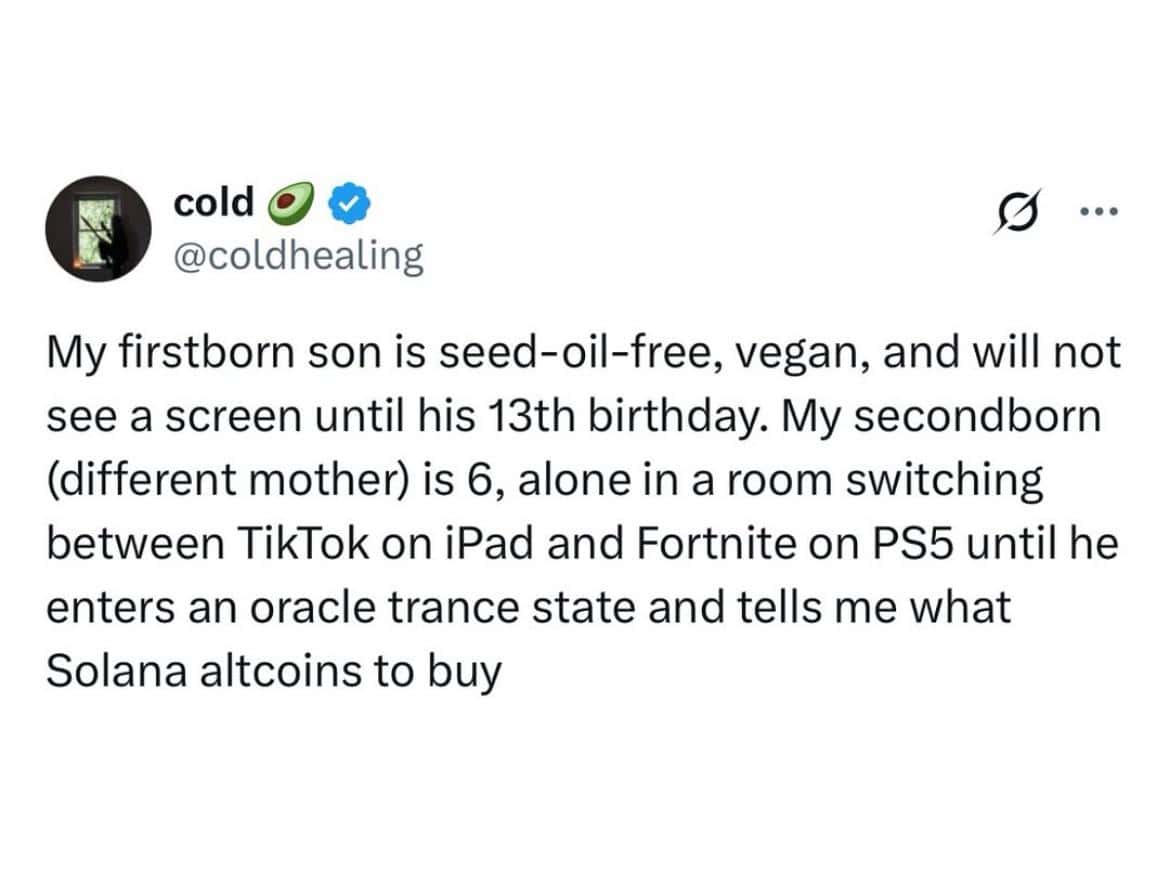Click the word Solana in tweet

(x=116, y=670)
